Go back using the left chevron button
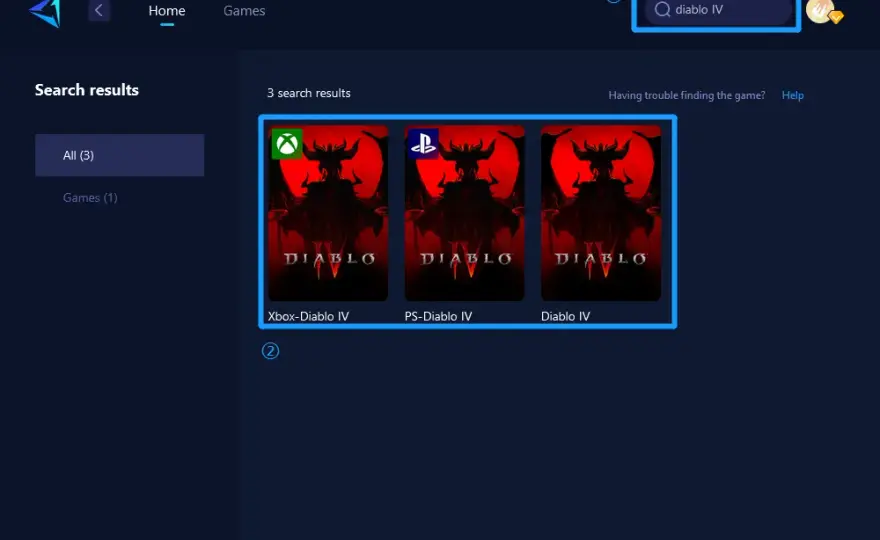The image size is (880, 540). pos(99,10)
